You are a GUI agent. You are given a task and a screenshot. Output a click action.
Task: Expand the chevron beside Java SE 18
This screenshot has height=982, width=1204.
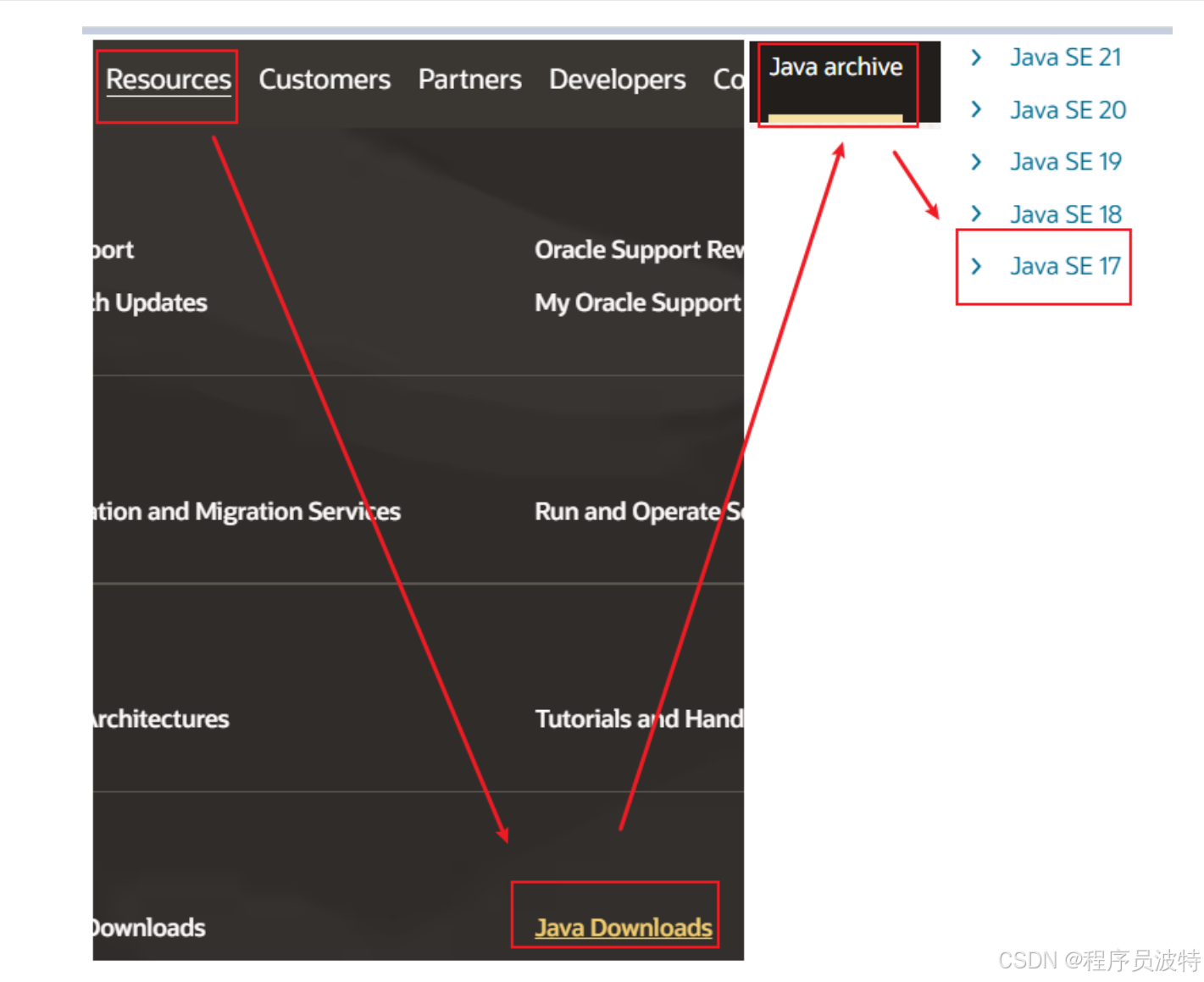(x=976, y=214)
